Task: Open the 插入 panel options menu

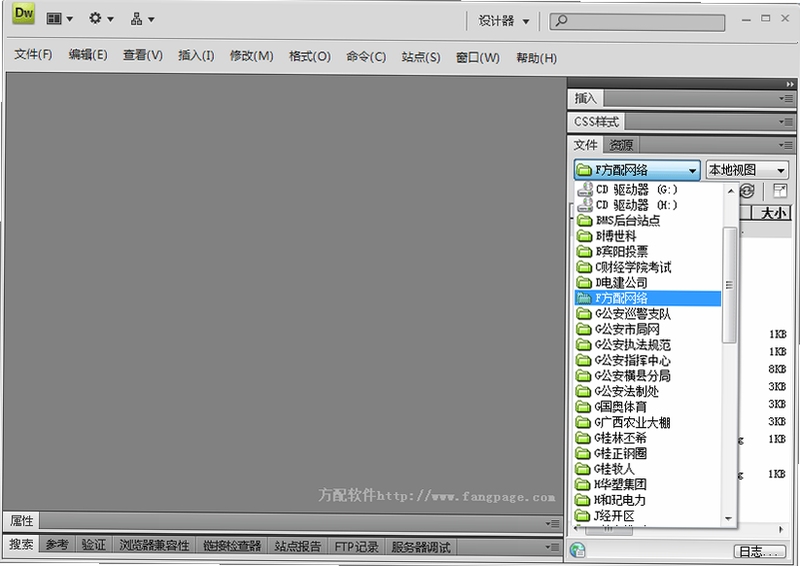Action: pos(786,98)
